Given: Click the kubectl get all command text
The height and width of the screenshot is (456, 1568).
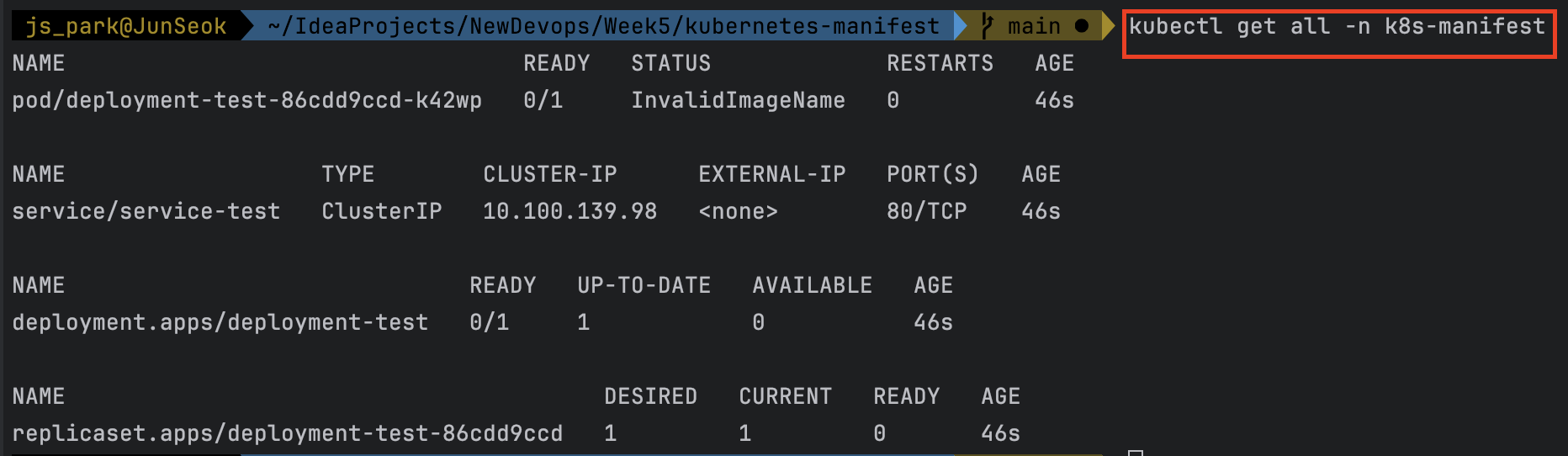Looking at the screenshot, I should 1338,27.
